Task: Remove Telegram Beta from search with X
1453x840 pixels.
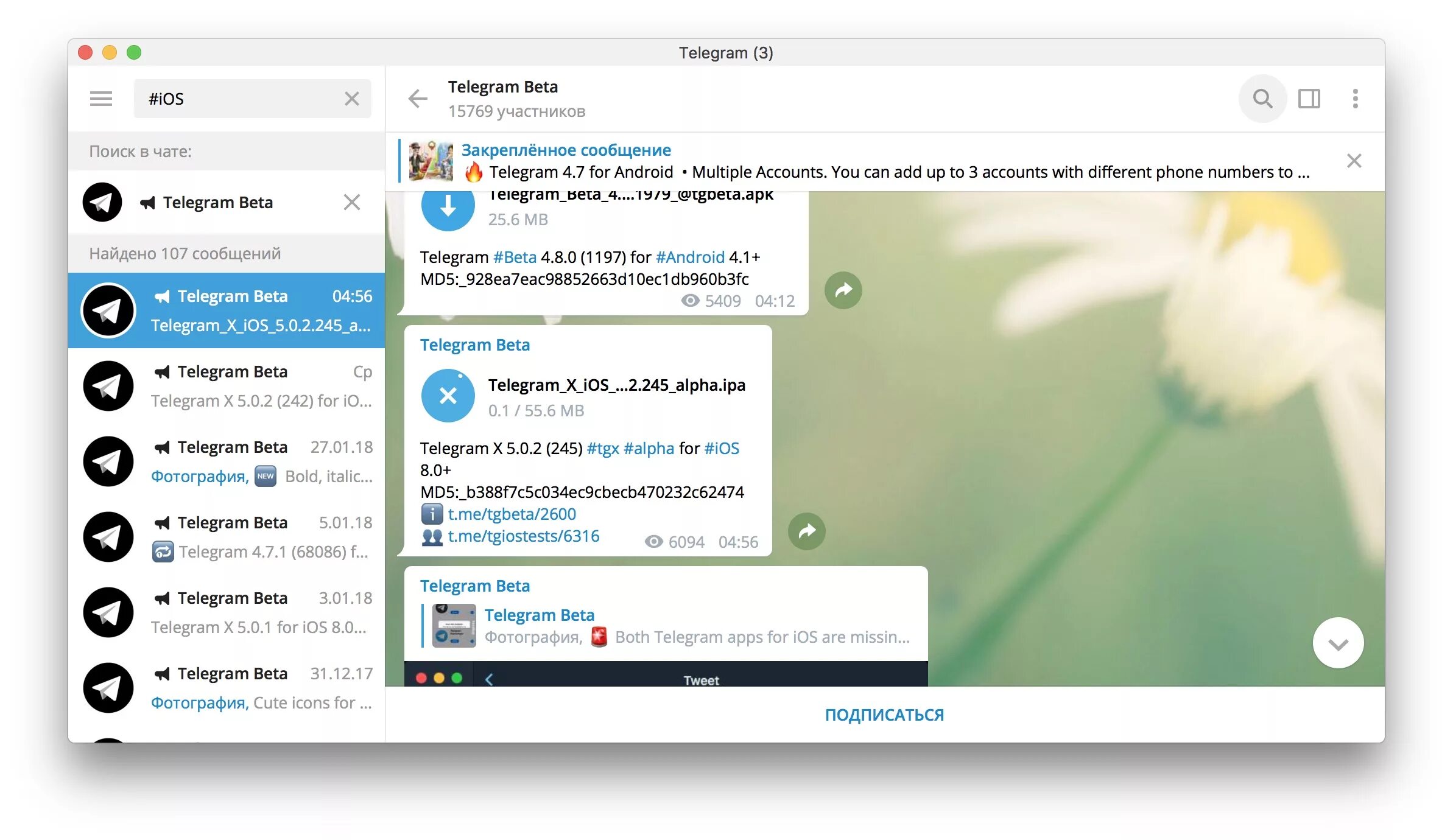Action: 353,201
